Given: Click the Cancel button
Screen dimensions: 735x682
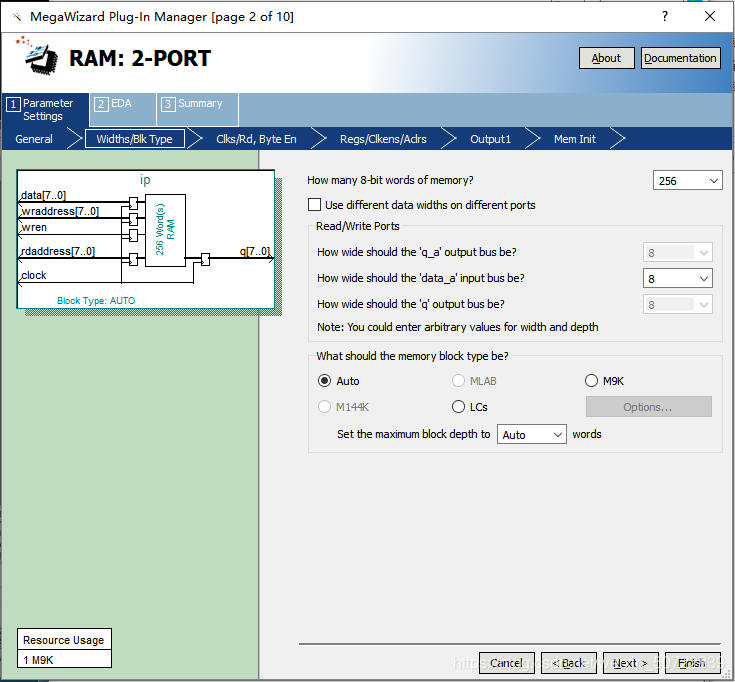Looking at the screenshot, I should (507, 663).
